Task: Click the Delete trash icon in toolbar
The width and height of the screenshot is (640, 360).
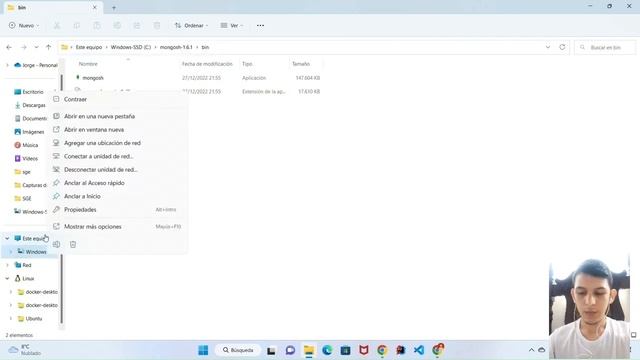Action: [157, 25]
